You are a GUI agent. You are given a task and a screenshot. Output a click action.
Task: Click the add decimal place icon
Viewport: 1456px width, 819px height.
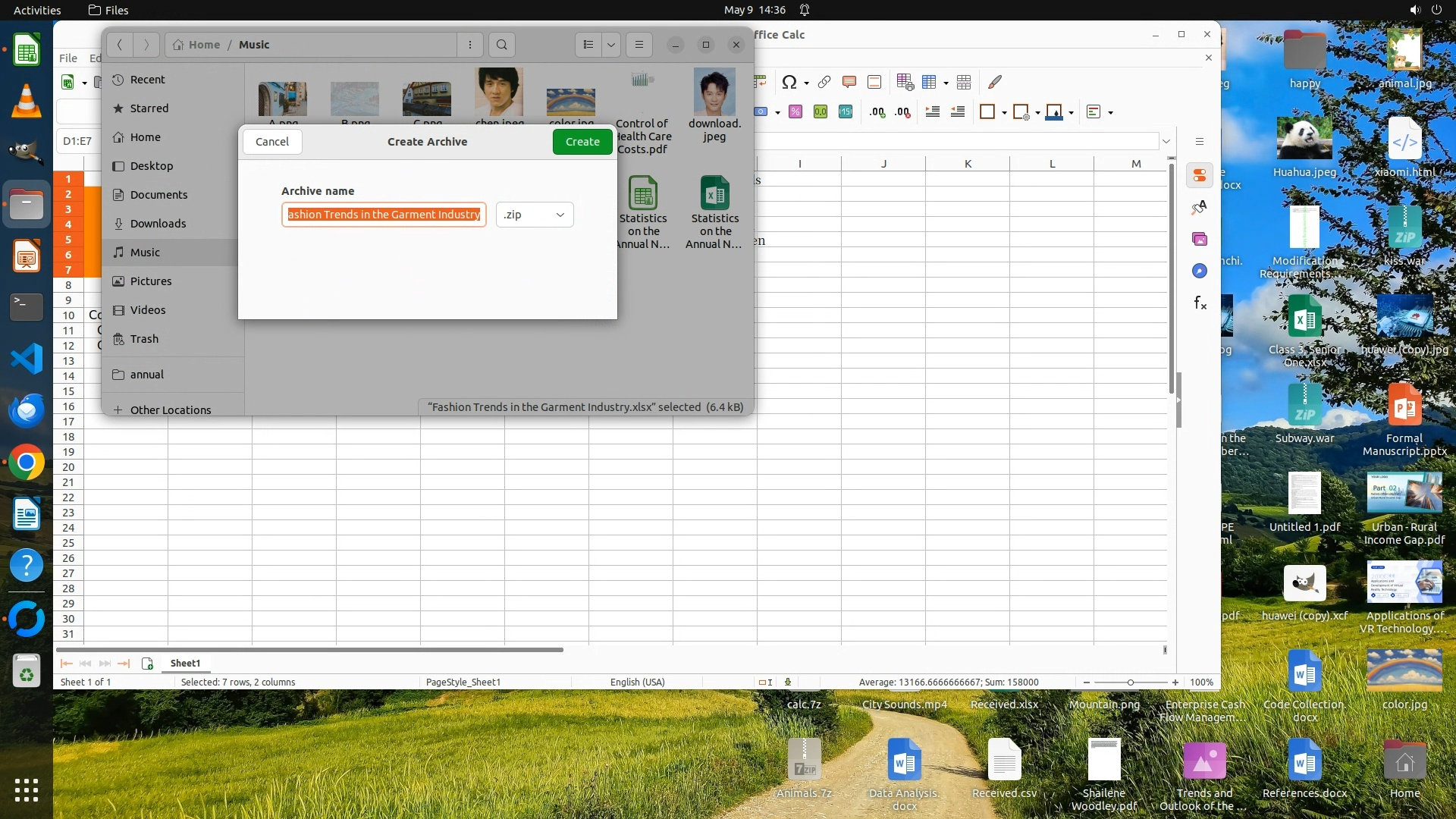click(x=877, y=112)
